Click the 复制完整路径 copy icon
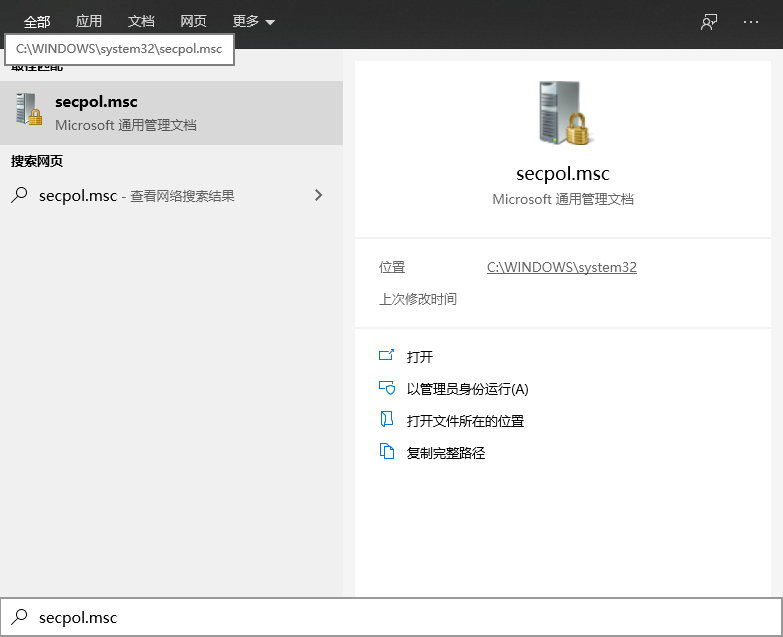Viewport: 783px width, 637px height. 387,453
